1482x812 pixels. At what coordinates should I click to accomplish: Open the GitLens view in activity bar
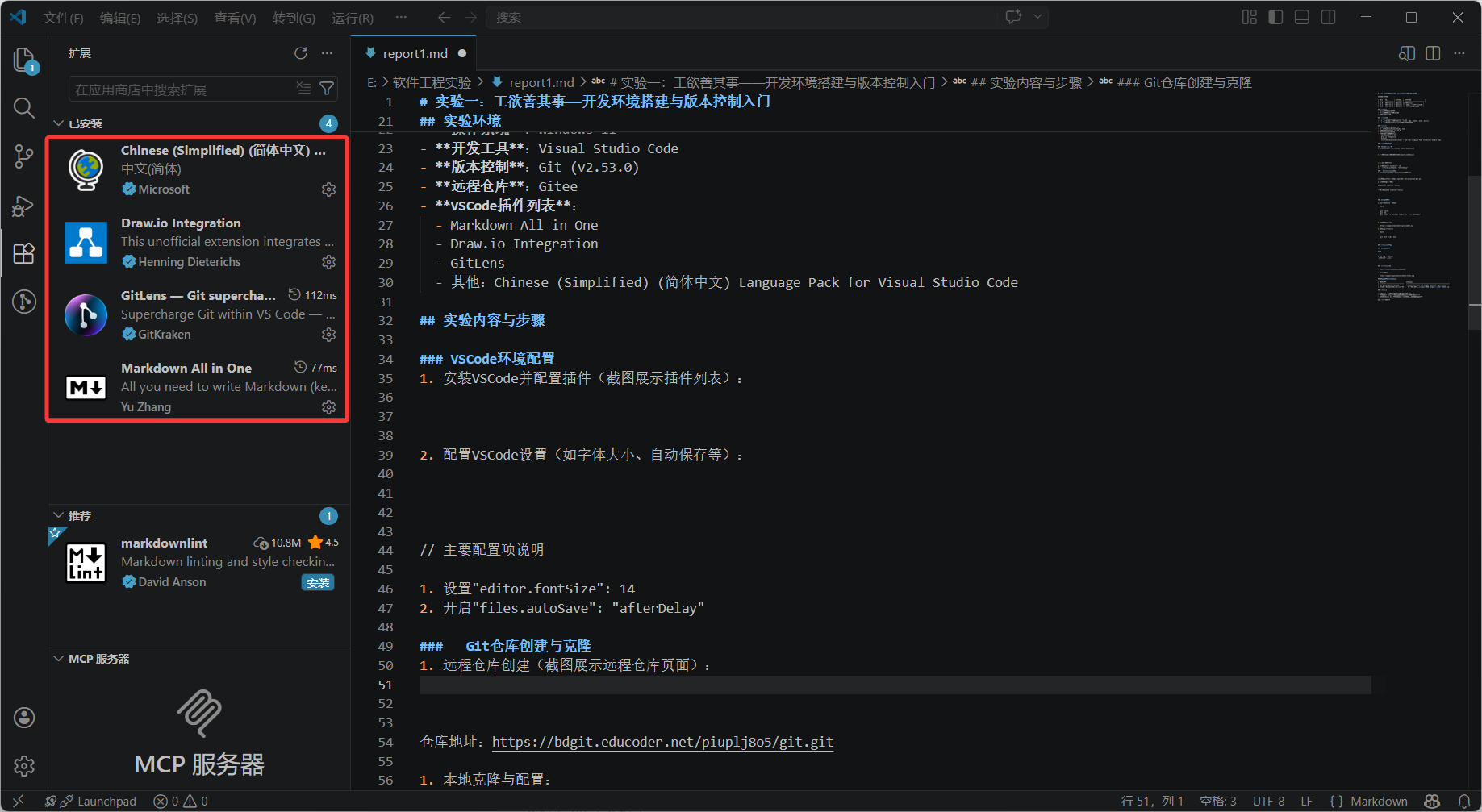coord(24,302)
